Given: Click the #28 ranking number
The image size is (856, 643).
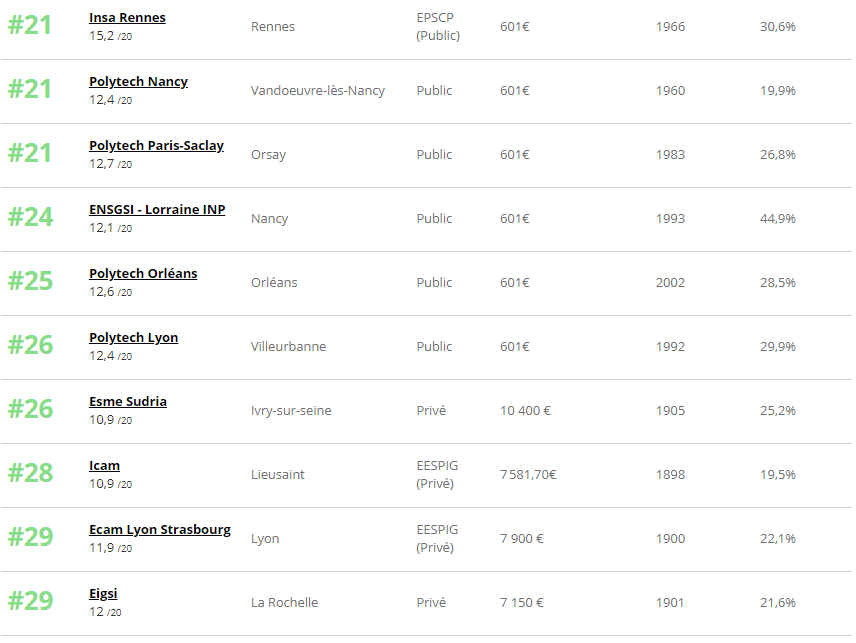Looking at the screenshot, I should (x=30, y=473).
